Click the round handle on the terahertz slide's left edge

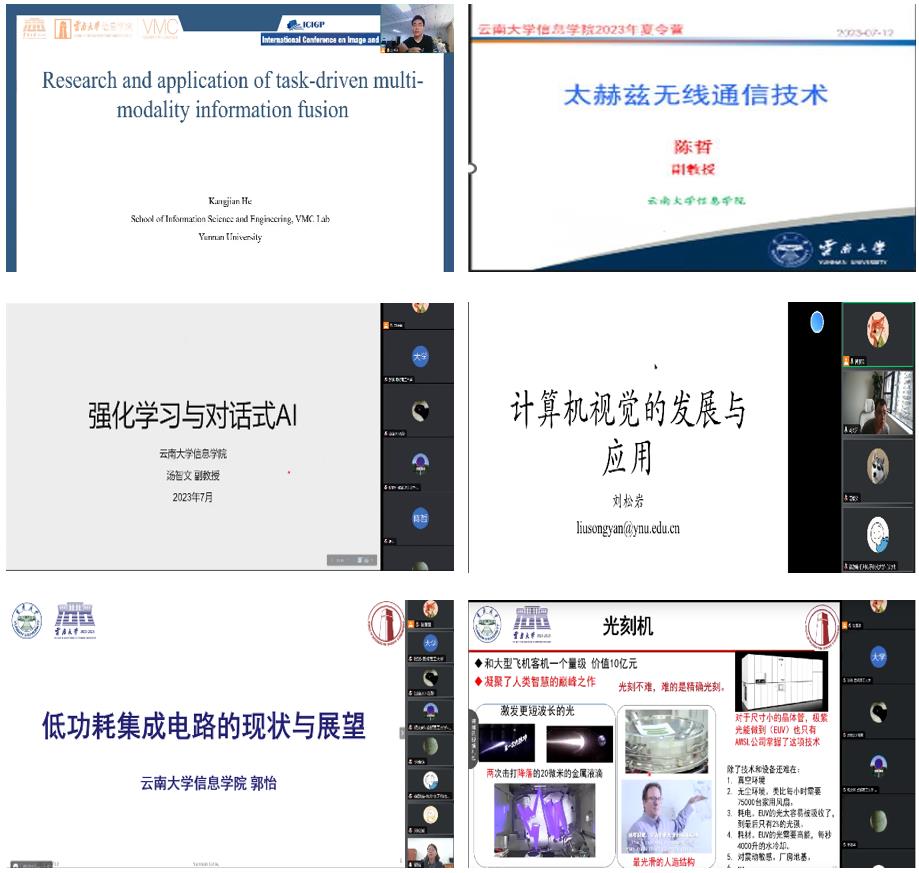(470, 168)
